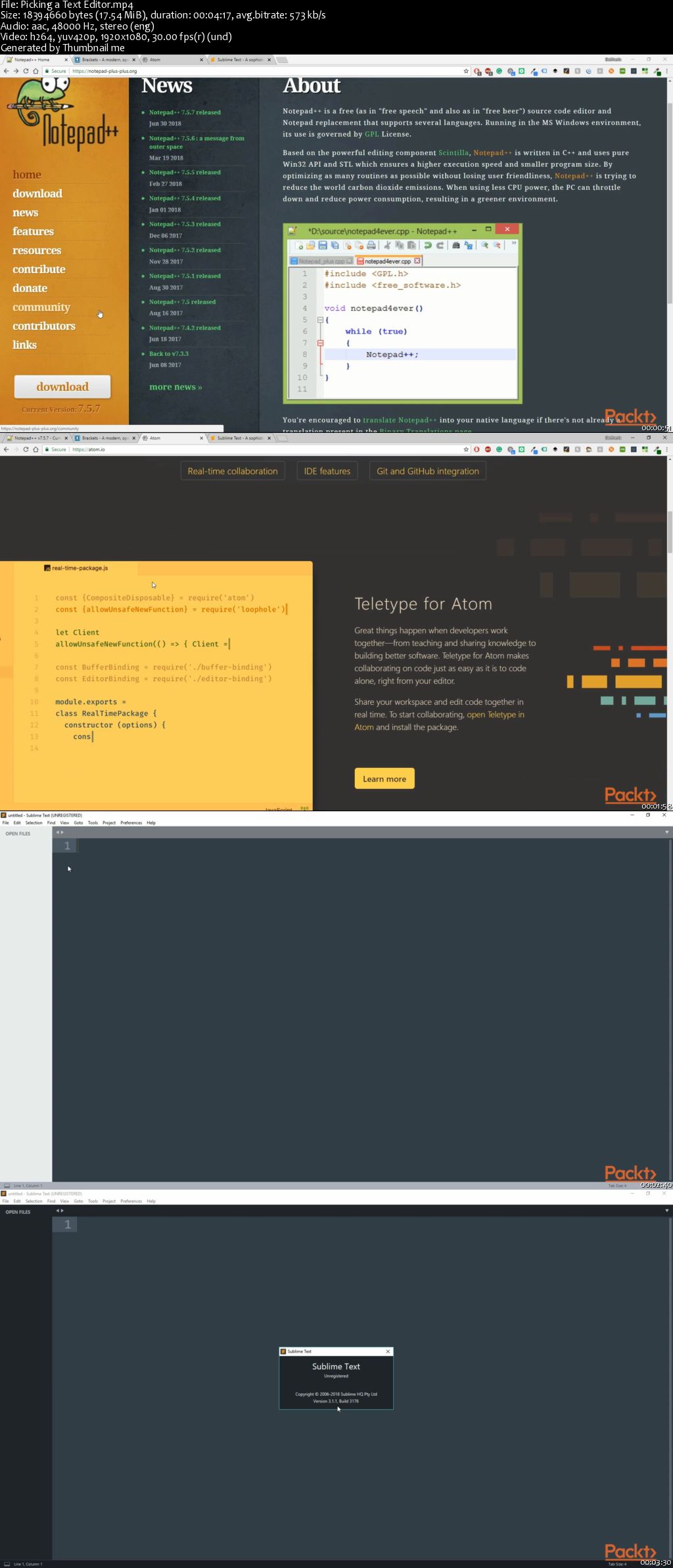Viewport: 673px width, 1568px height.
Task: Click the Secure padlock beside notepad-plus-plus.org
Action: pyautogui.click(x=47, y=71)
